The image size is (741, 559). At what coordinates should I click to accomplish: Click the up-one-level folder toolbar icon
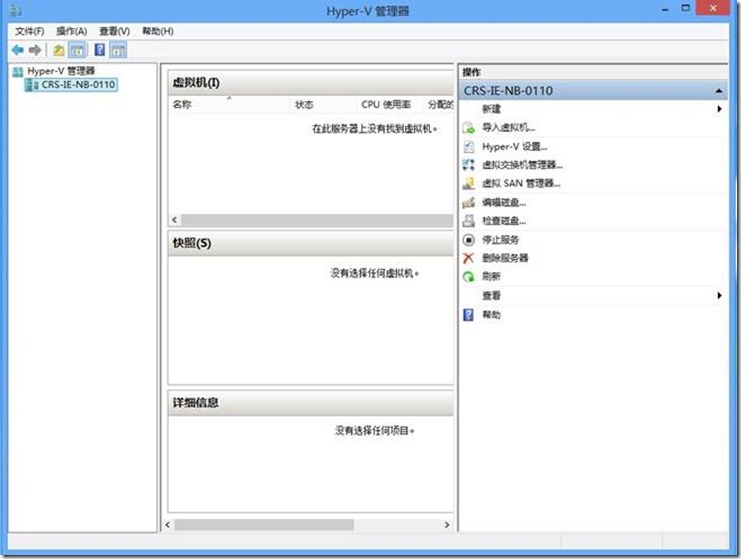pyautogui.click(x=59, y=50)
